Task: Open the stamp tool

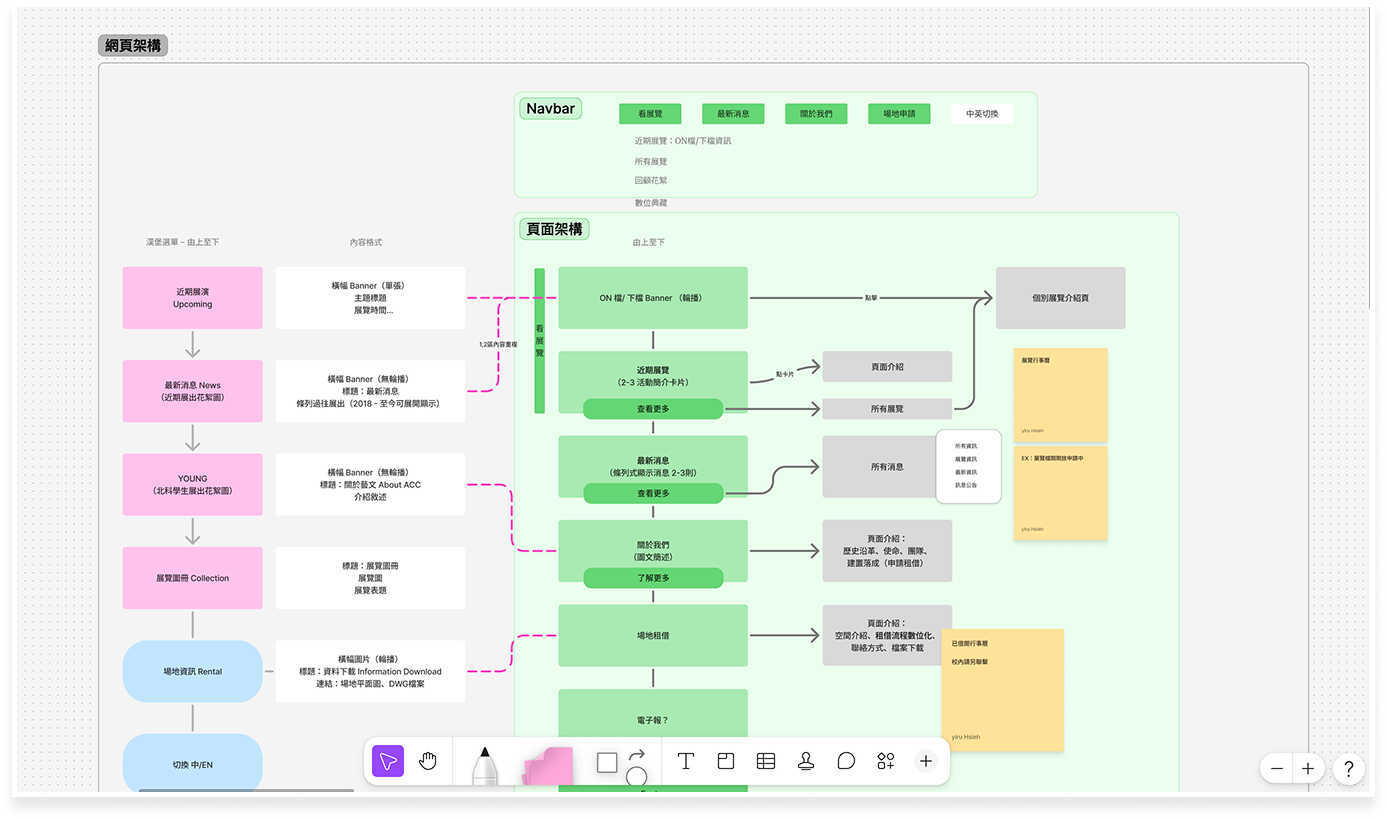Action: point(806,762)
